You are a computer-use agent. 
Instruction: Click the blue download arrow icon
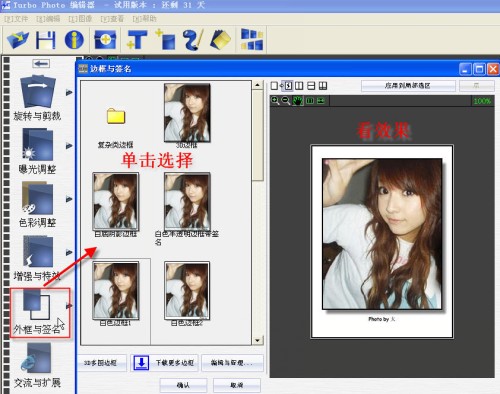(x=141, y=363)
